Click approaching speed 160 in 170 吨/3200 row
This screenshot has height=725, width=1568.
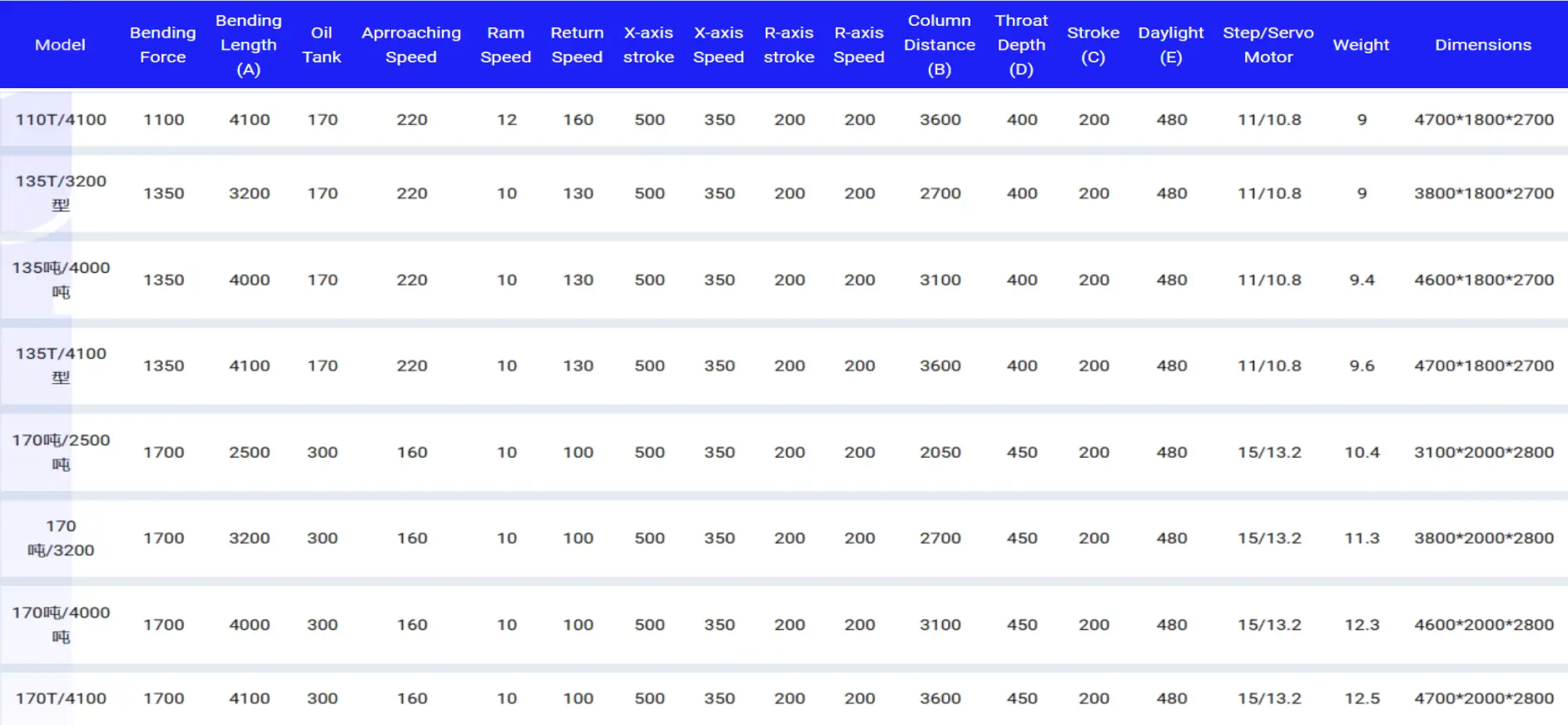tap(412, 538)
